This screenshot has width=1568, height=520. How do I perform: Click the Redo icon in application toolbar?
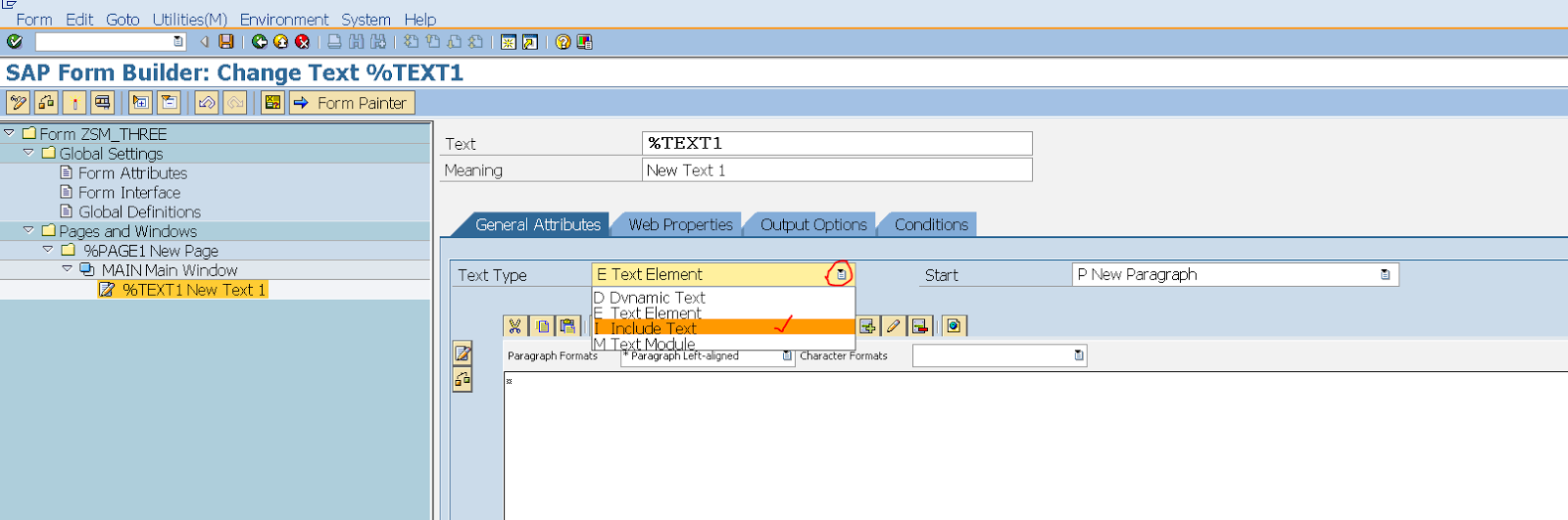click(x=235, y=102)
